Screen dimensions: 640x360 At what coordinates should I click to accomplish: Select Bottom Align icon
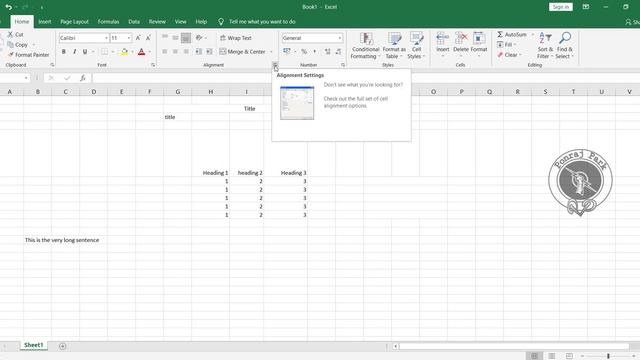(x=186, y=38)
